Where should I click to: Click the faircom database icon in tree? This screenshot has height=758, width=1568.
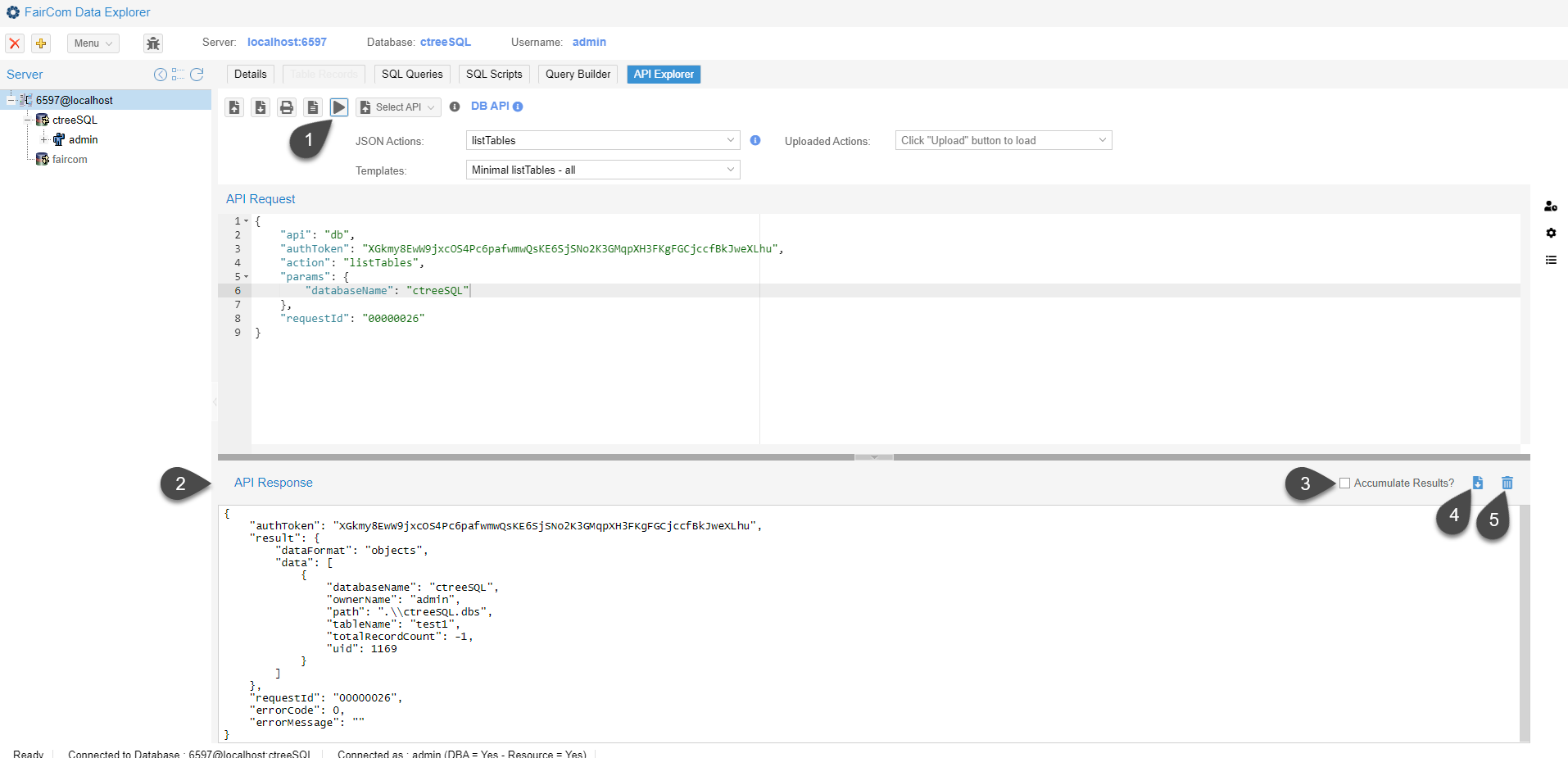click(43, 159)
